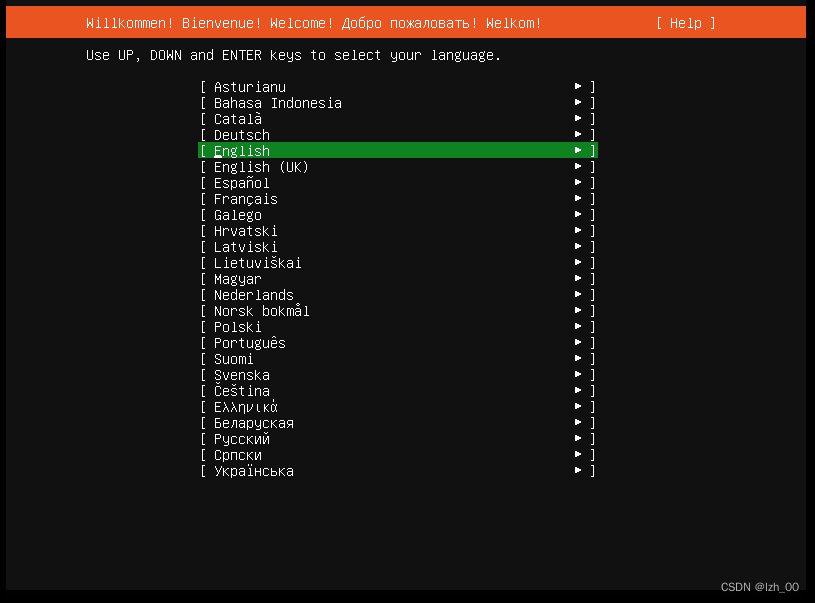Click the arrow on highlighted English row

[578, 150]
